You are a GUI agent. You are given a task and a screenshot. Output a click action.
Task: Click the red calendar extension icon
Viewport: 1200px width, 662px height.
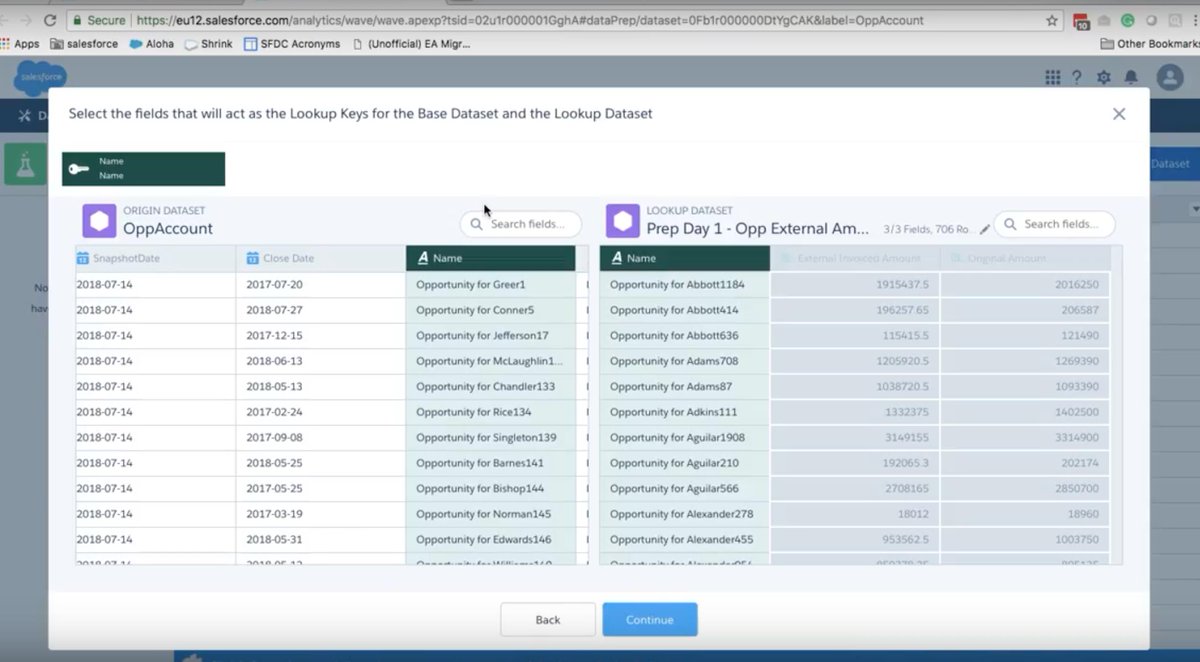coord(1082,21)
